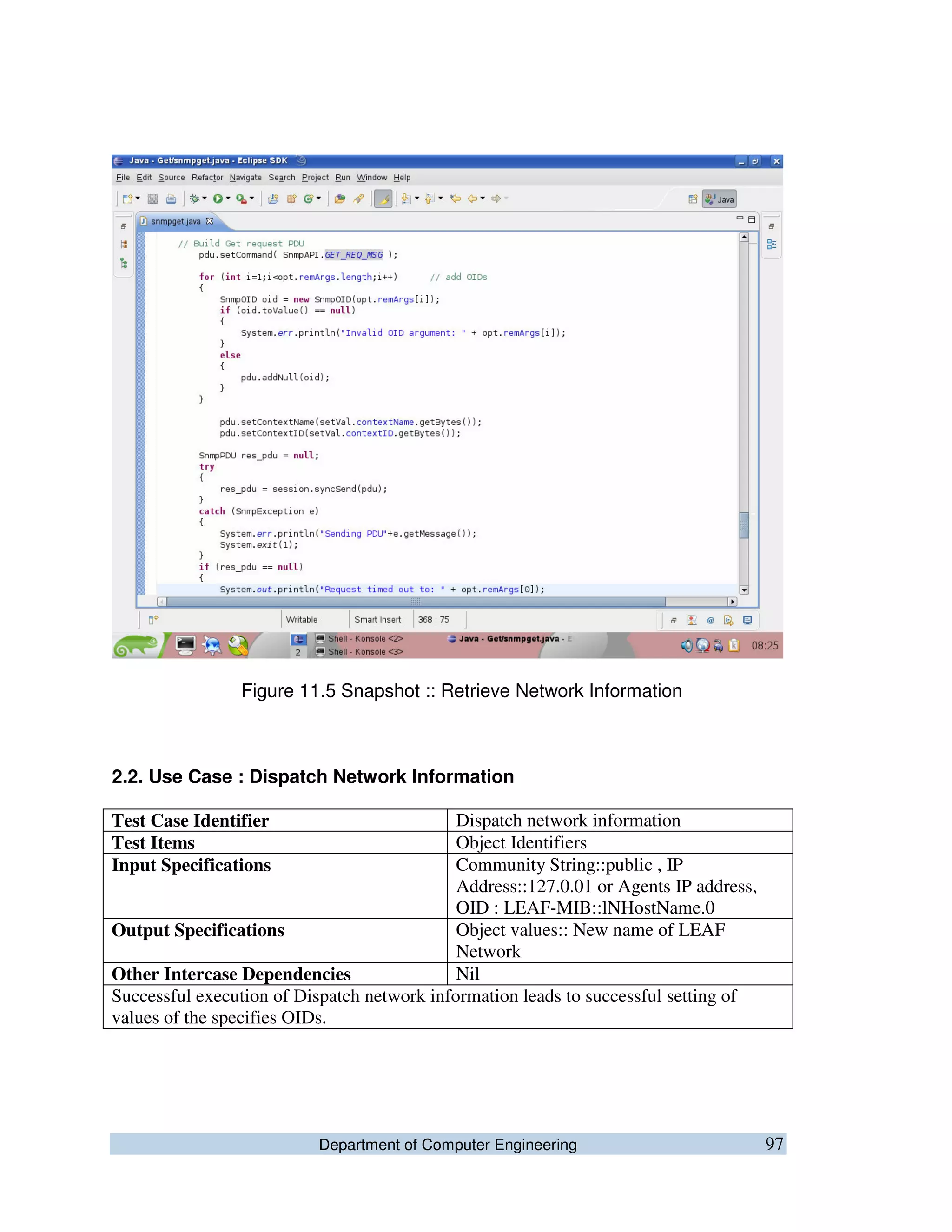Open the Declaration view icon in bottom bar

point(729,621)
